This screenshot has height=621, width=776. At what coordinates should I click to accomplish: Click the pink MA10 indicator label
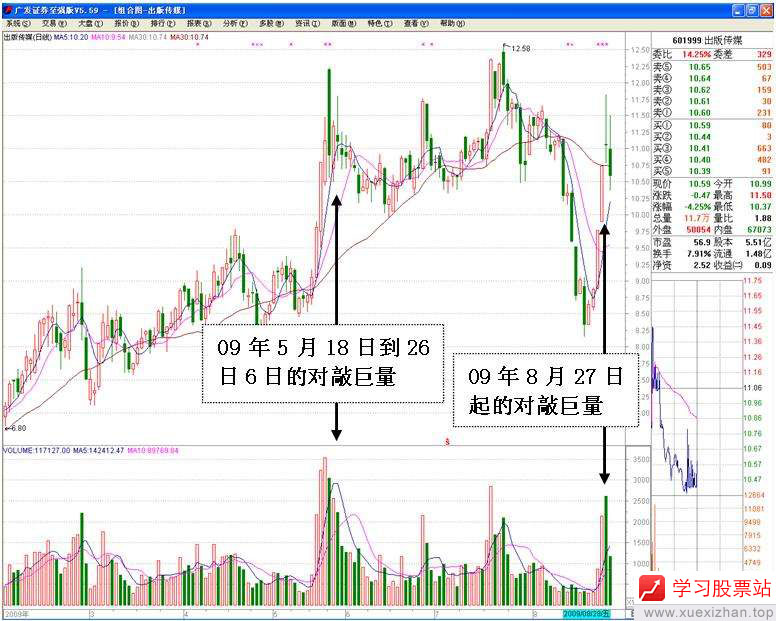[x=108, y=37]
